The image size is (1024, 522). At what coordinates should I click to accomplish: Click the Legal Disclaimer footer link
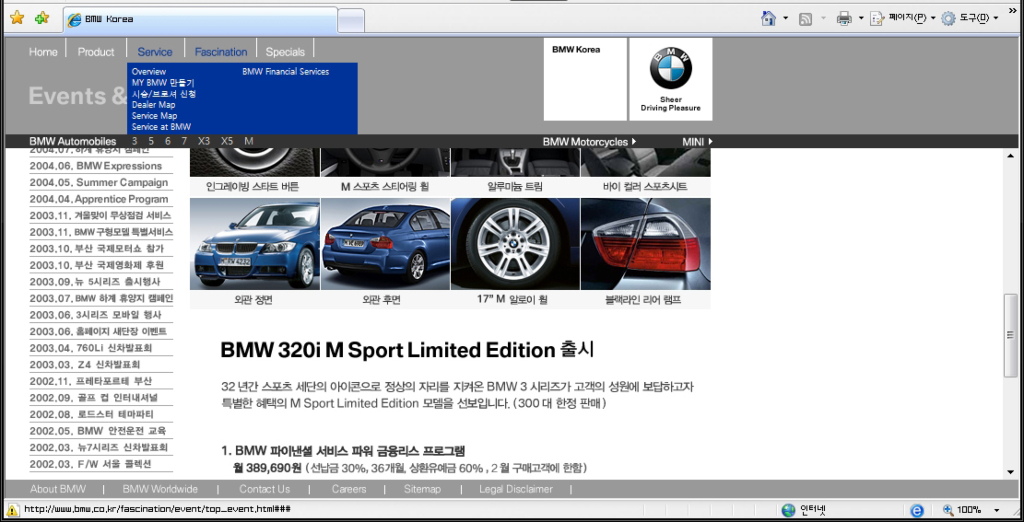point(516,489)
